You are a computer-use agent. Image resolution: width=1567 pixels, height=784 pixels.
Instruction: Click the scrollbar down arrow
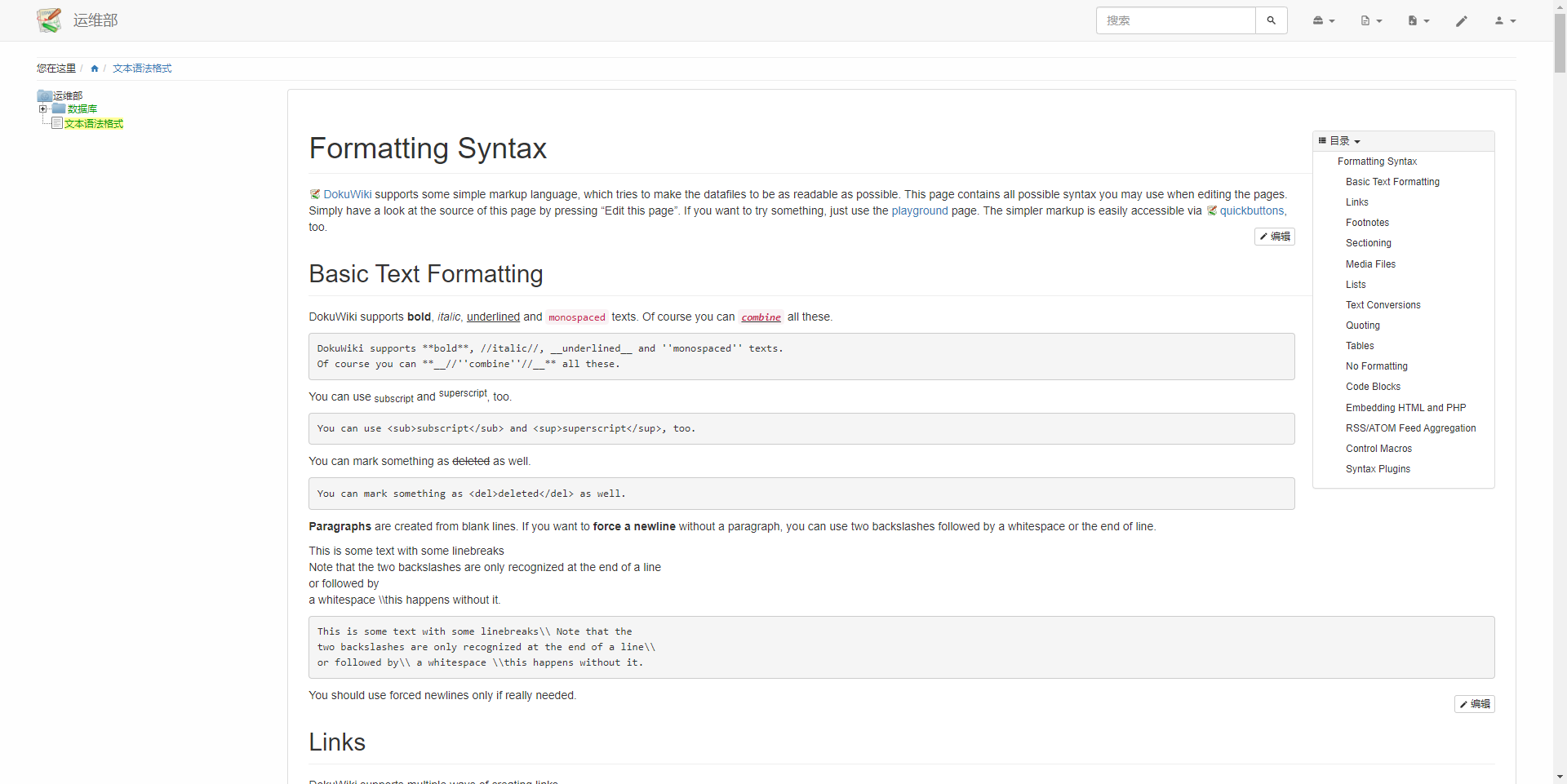tap(1560, 777)
